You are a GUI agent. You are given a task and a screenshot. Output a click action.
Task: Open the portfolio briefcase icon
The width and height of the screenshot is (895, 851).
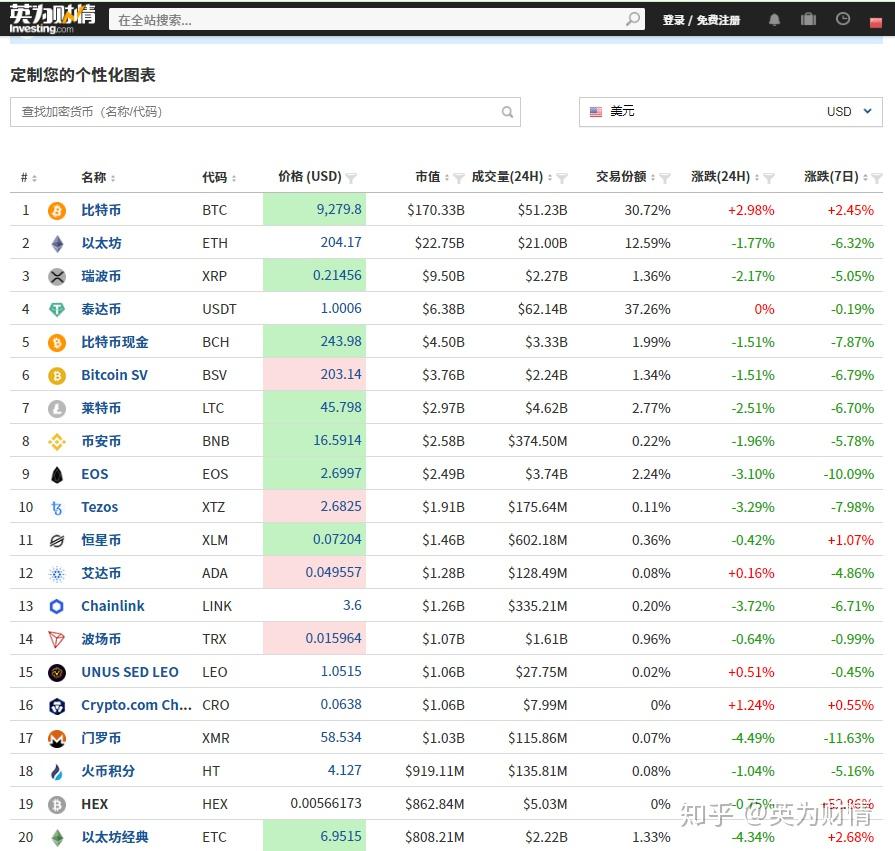coord(808,19)
